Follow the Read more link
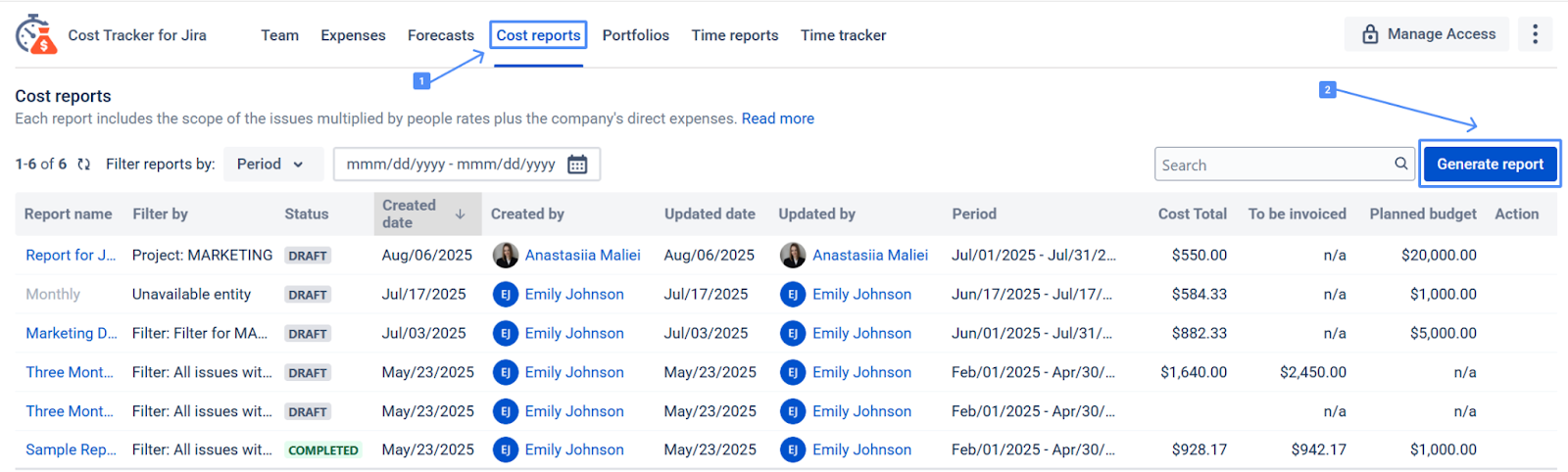This screenshot has width=1568, height=472. (777, 118)
